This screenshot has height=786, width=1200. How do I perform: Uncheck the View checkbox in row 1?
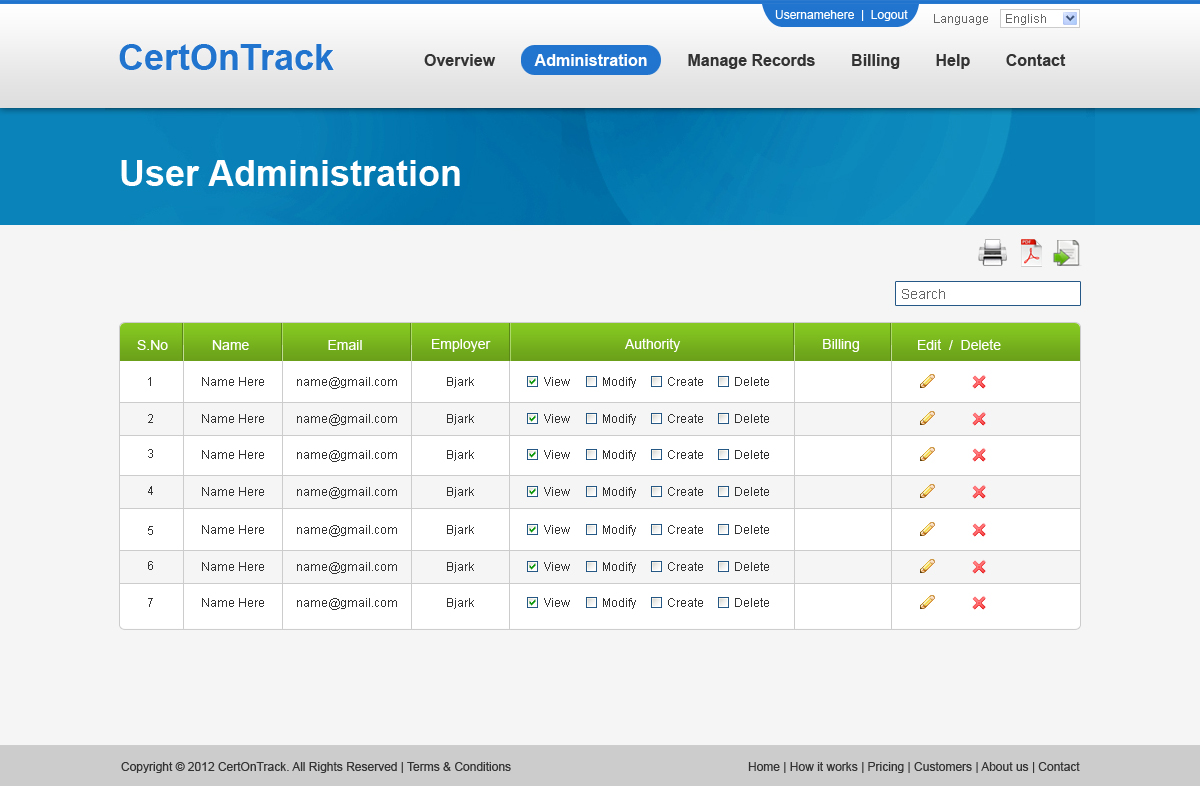[533, 382]
